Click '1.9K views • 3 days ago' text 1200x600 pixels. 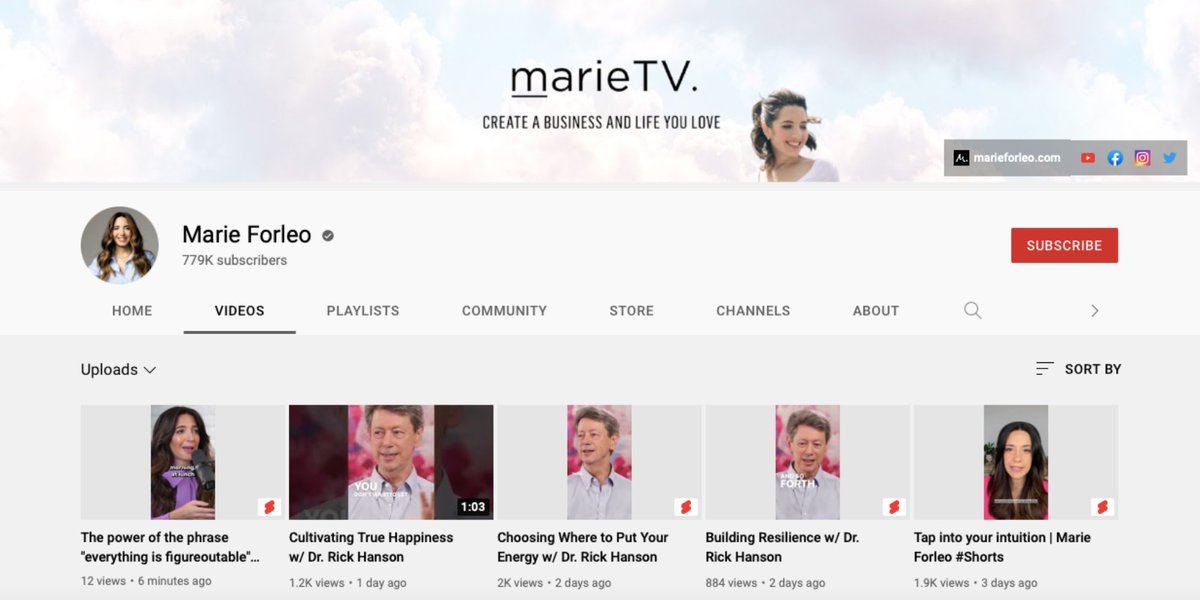[x=975, y=582]
